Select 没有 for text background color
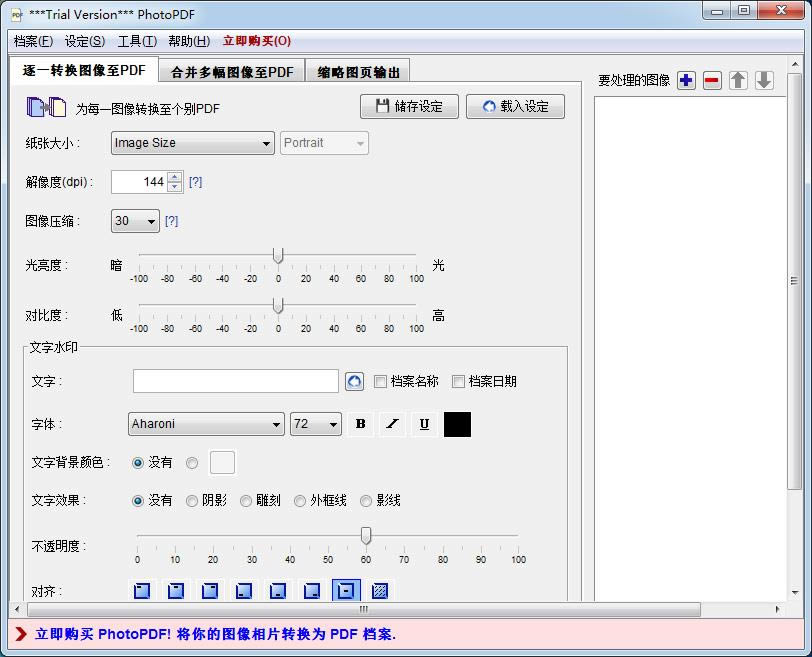 tap(138, 463)
